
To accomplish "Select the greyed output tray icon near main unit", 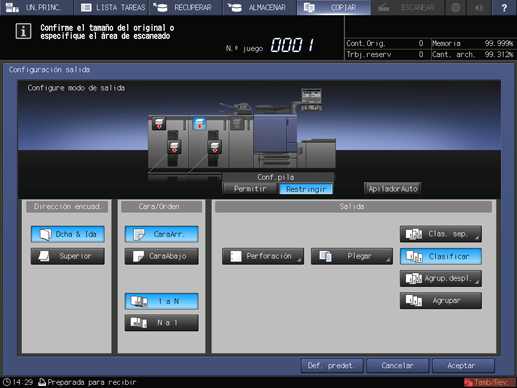I will 237,123.
